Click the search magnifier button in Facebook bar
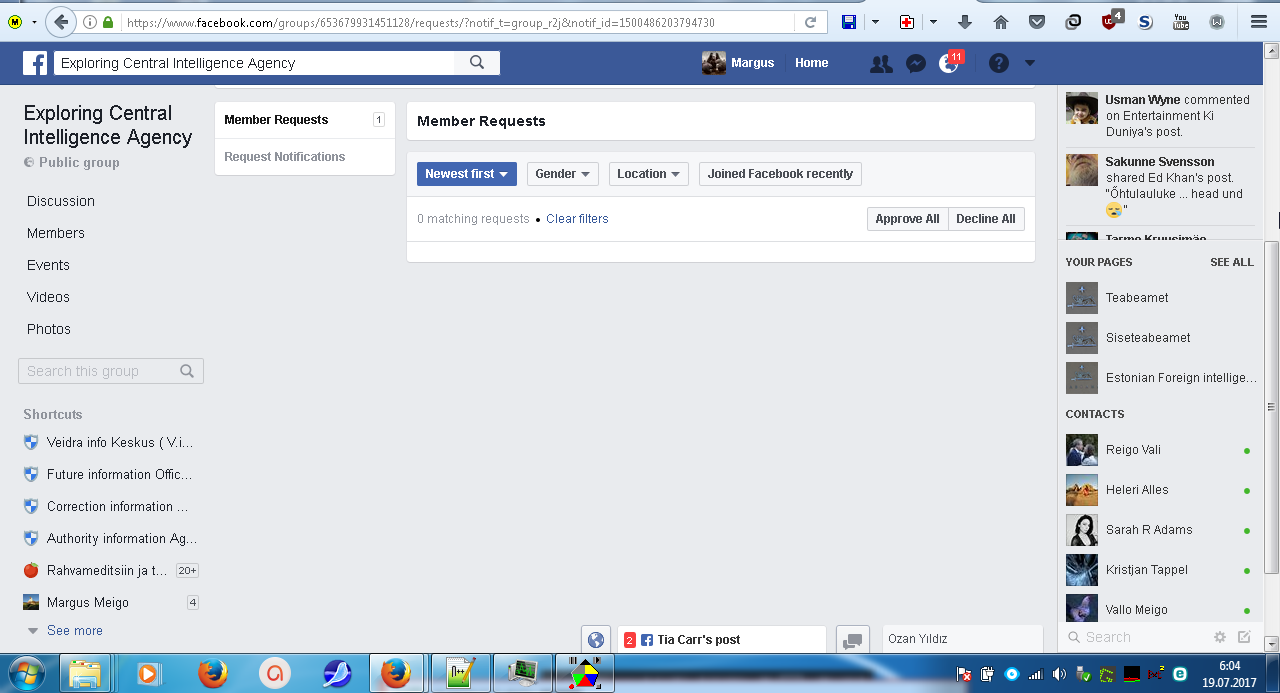The width and height of the screenshot is (1280, 693). 477,63
